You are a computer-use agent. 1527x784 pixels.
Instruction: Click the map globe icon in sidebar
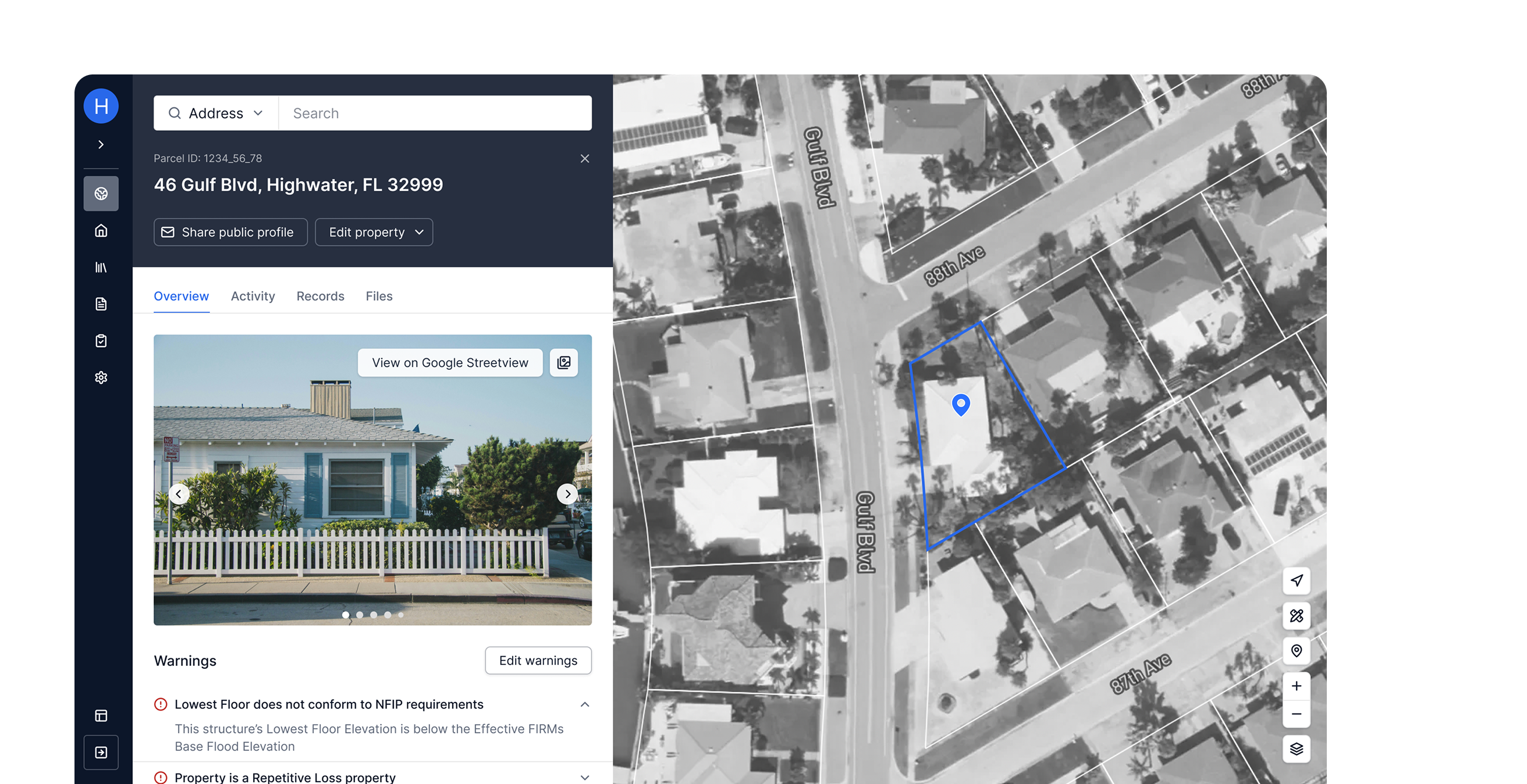101,194
